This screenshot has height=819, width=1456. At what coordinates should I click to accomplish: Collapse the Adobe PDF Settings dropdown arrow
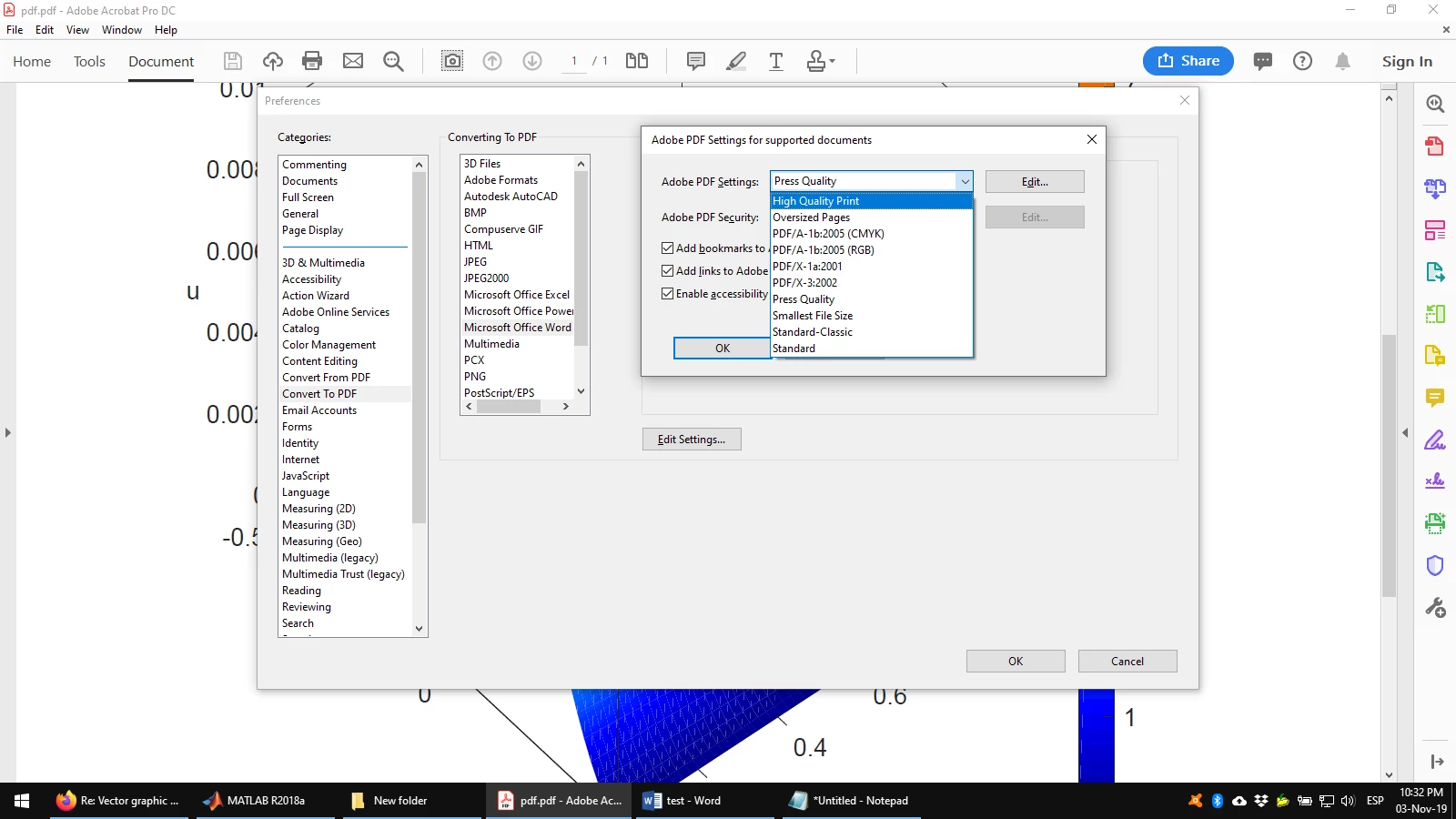point(965,181)
